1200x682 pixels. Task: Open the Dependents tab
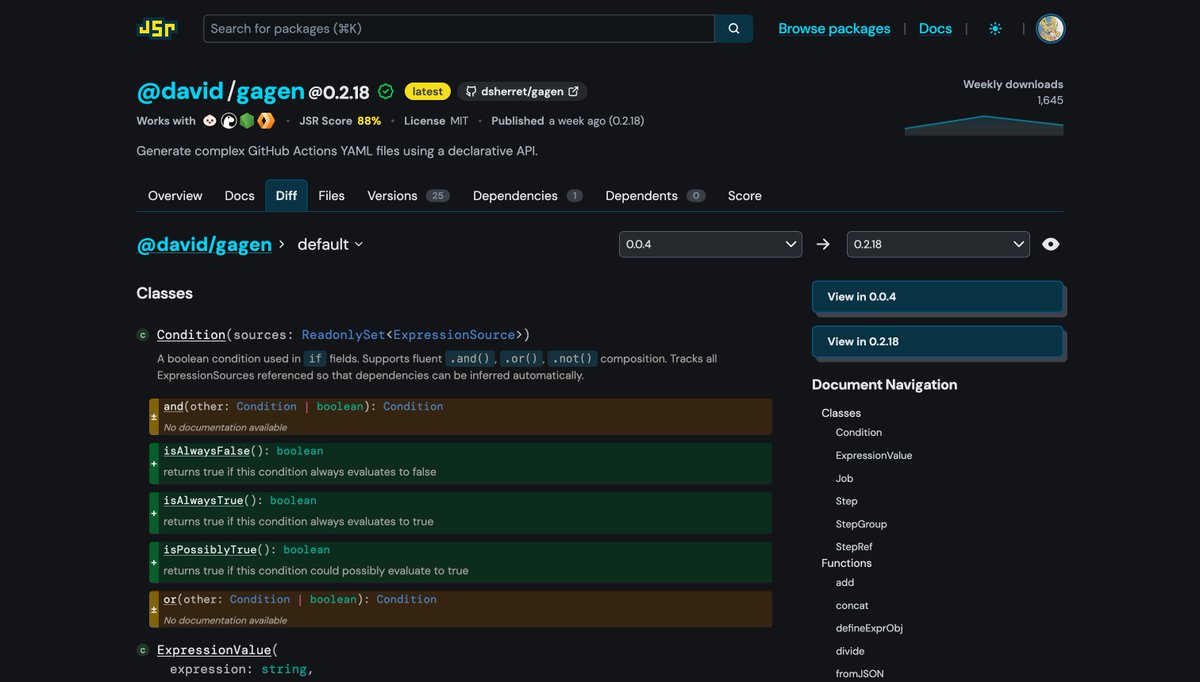click(655, 196)
